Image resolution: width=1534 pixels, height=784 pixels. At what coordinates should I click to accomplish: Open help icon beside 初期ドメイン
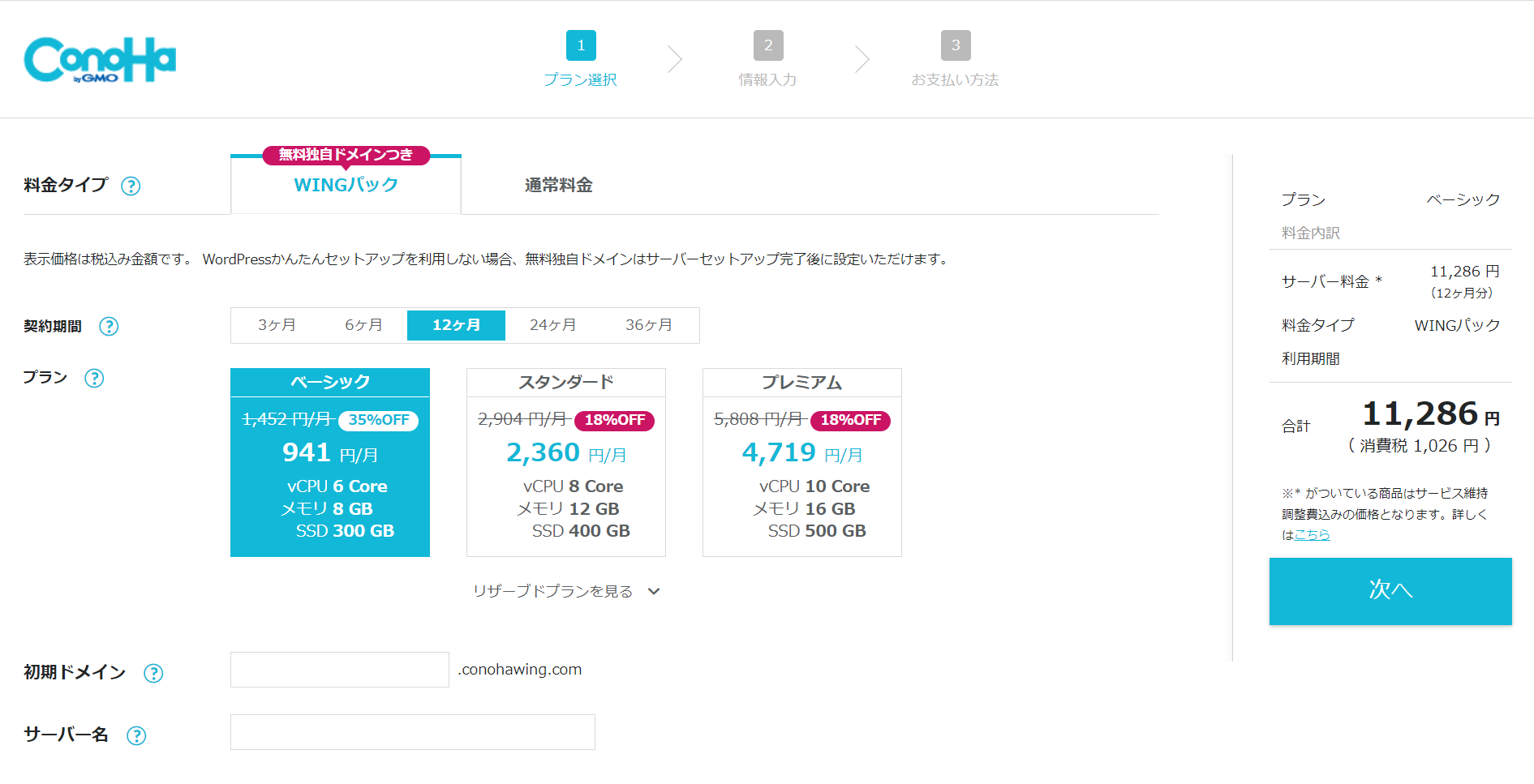click(153, 673)
